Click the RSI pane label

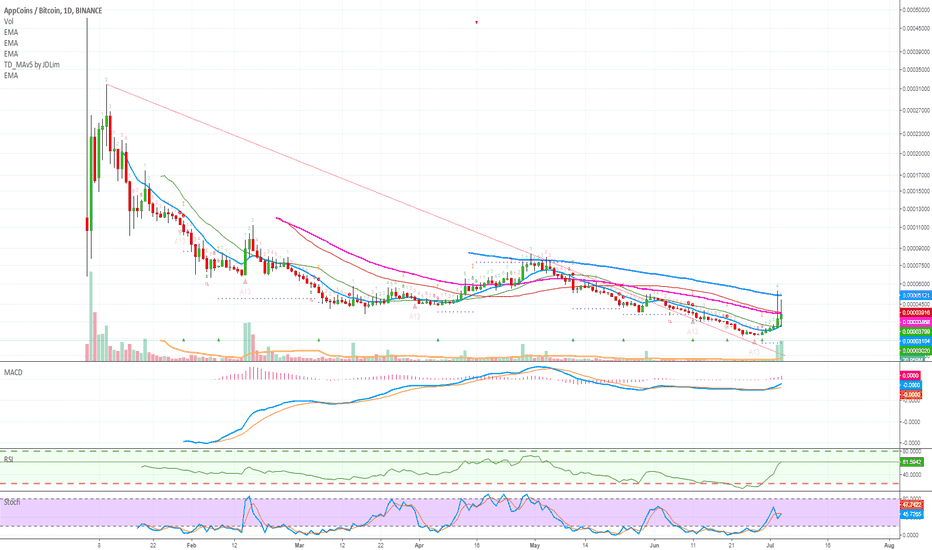pos(8,460)
